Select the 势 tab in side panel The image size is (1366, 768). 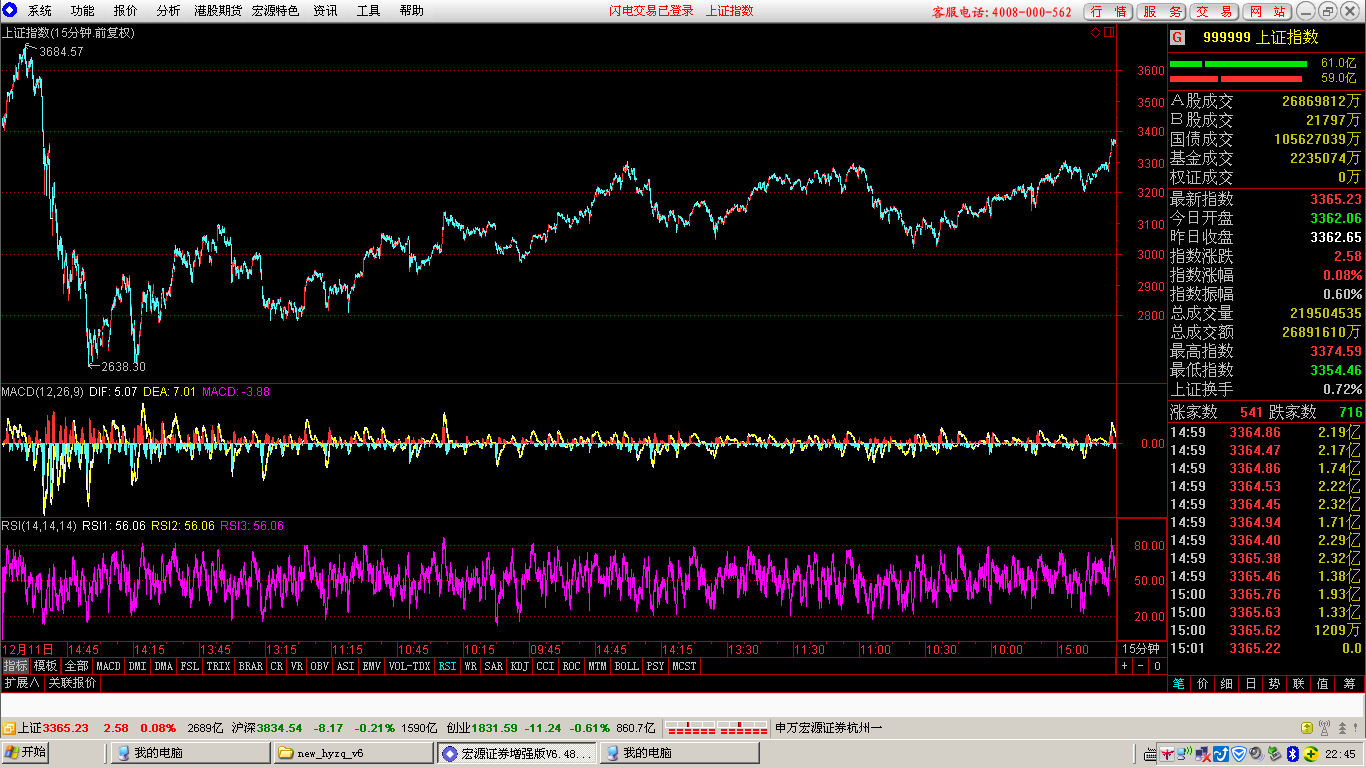point(1274,684)
